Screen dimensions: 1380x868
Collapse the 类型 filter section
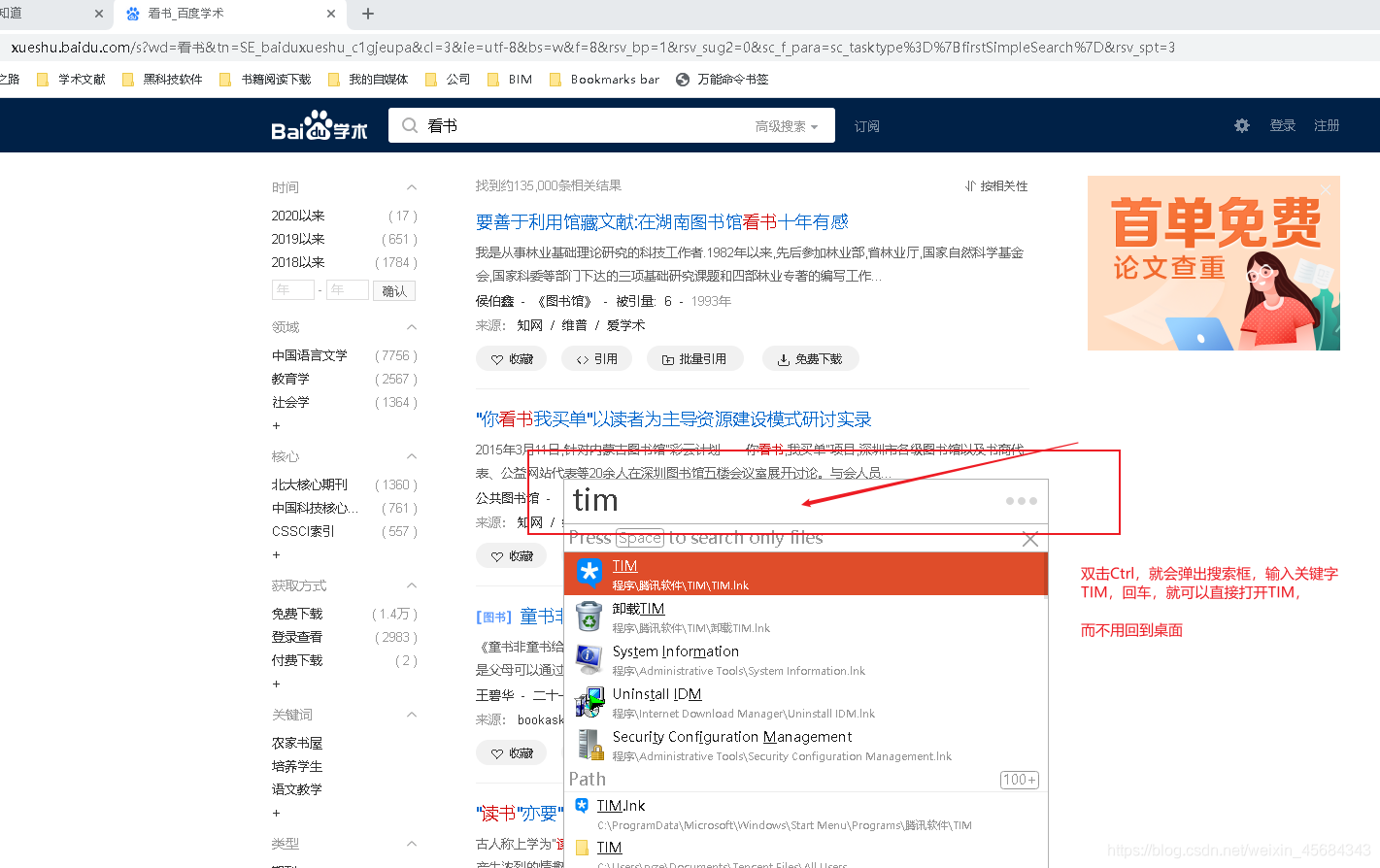(412, 844)
